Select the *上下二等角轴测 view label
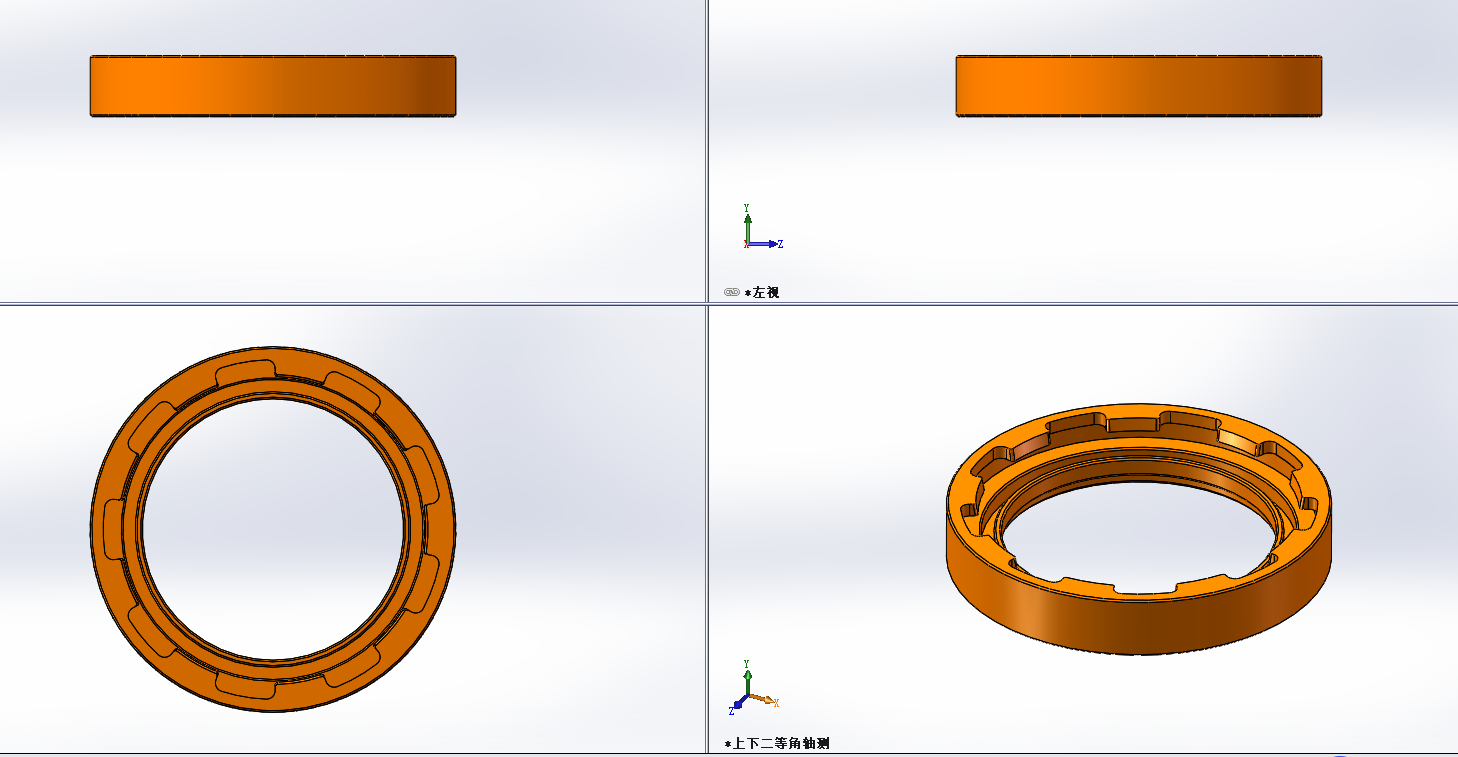Viewport: 1458px width, 757px height. tap(777, 743)
